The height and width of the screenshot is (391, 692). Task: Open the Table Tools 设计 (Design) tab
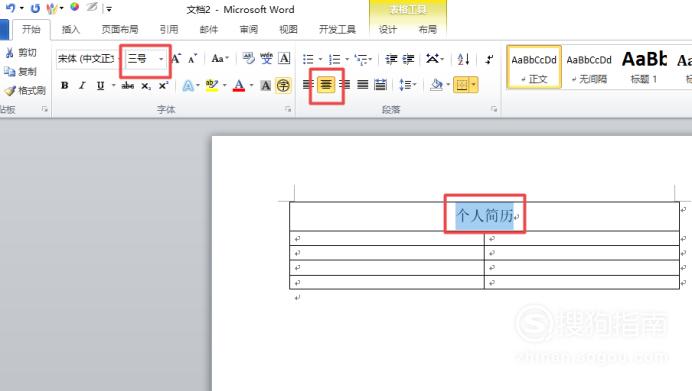(387, 30)
